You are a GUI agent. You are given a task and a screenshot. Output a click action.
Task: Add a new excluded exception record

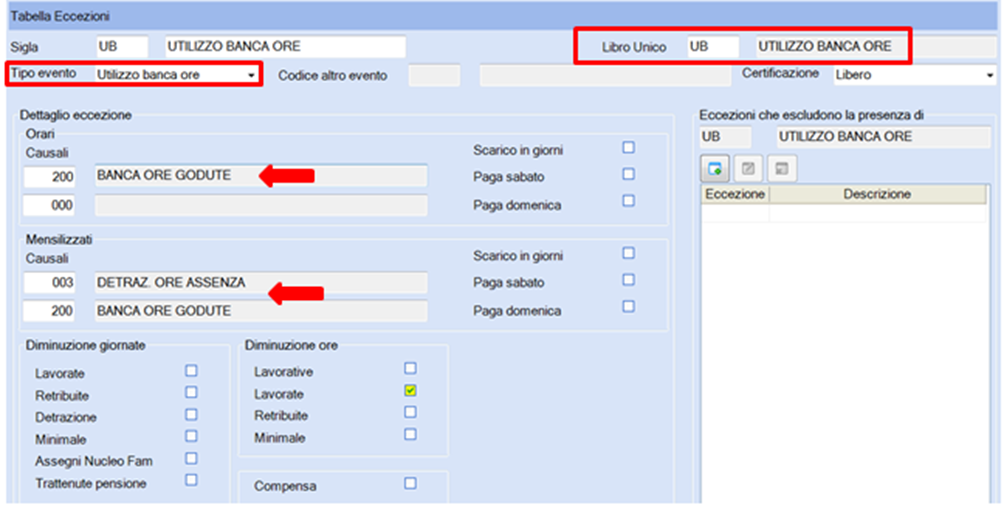(x=715, y=169)
